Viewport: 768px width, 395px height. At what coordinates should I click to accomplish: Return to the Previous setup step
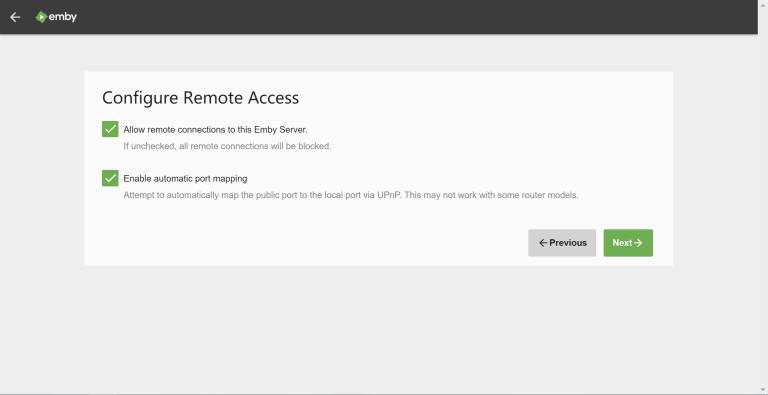pyautogui.click(x=562, y=243)
